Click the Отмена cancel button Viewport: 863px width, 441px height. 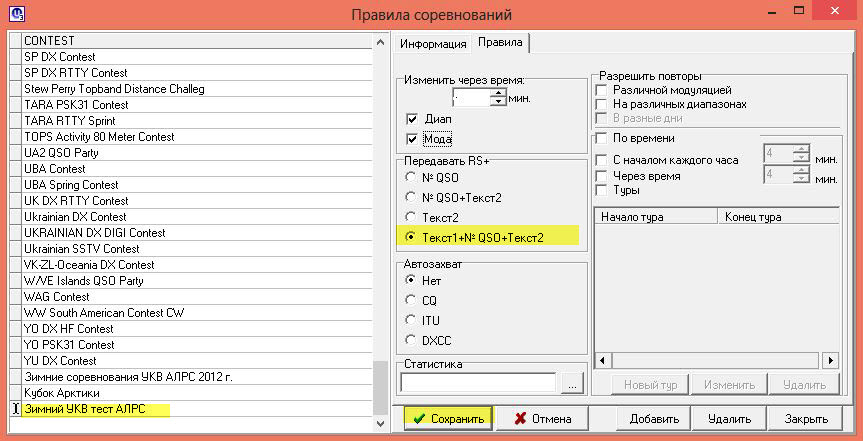click(x=543, y=418)
